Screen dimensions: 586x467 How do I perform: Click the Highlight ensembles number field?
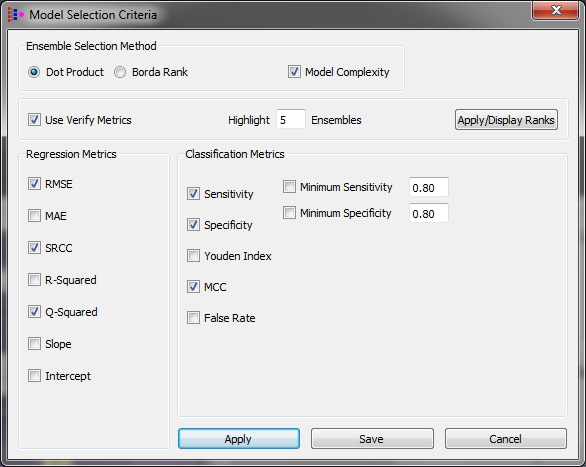click(x=291, y=120)
